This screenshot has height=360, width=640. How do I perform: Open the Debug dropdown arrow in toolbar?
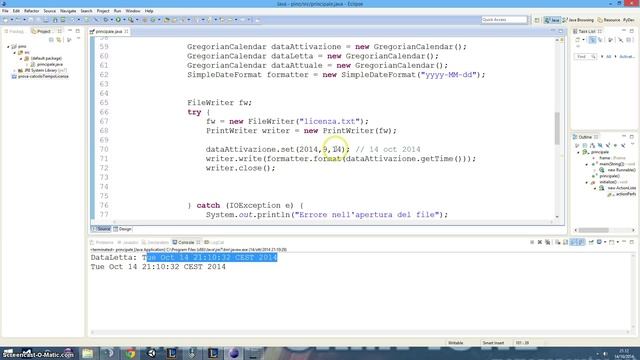(x=111, y=20)
